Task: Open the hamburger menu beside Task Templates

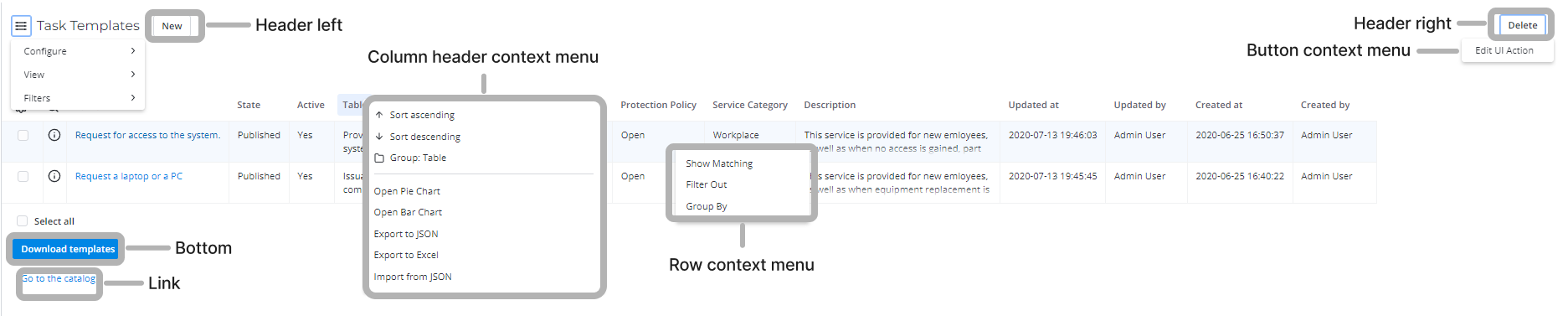Action: (x=21, y=26)
